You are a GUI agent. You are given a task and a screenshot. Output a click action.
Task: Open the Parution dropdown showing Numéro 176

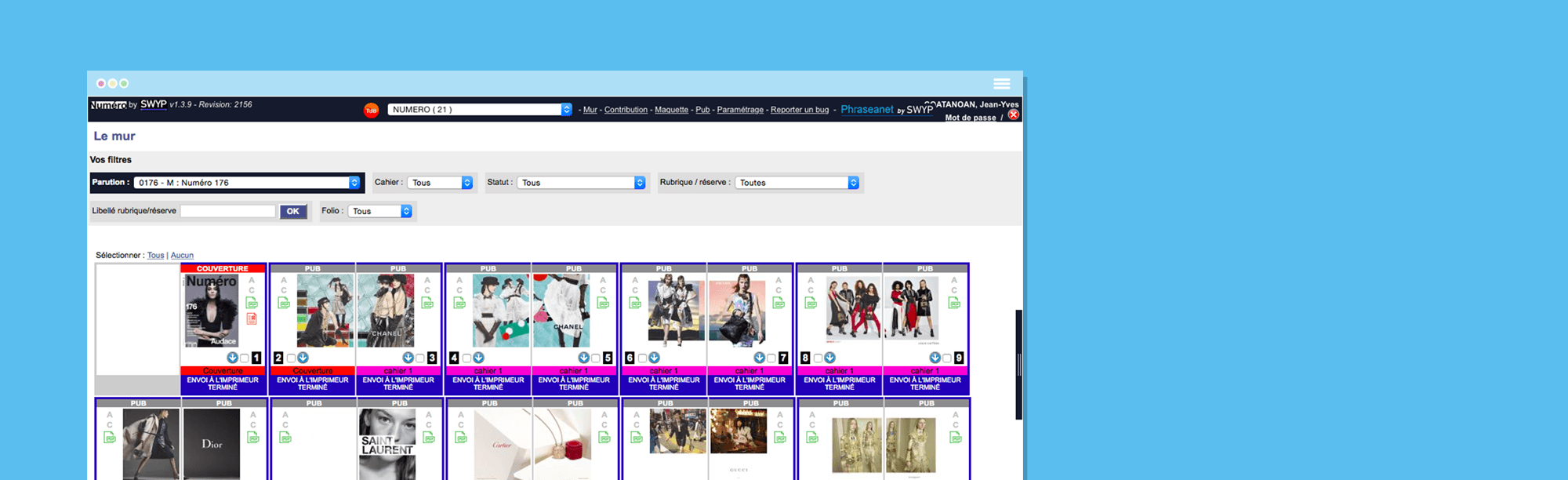click(246, 183)
